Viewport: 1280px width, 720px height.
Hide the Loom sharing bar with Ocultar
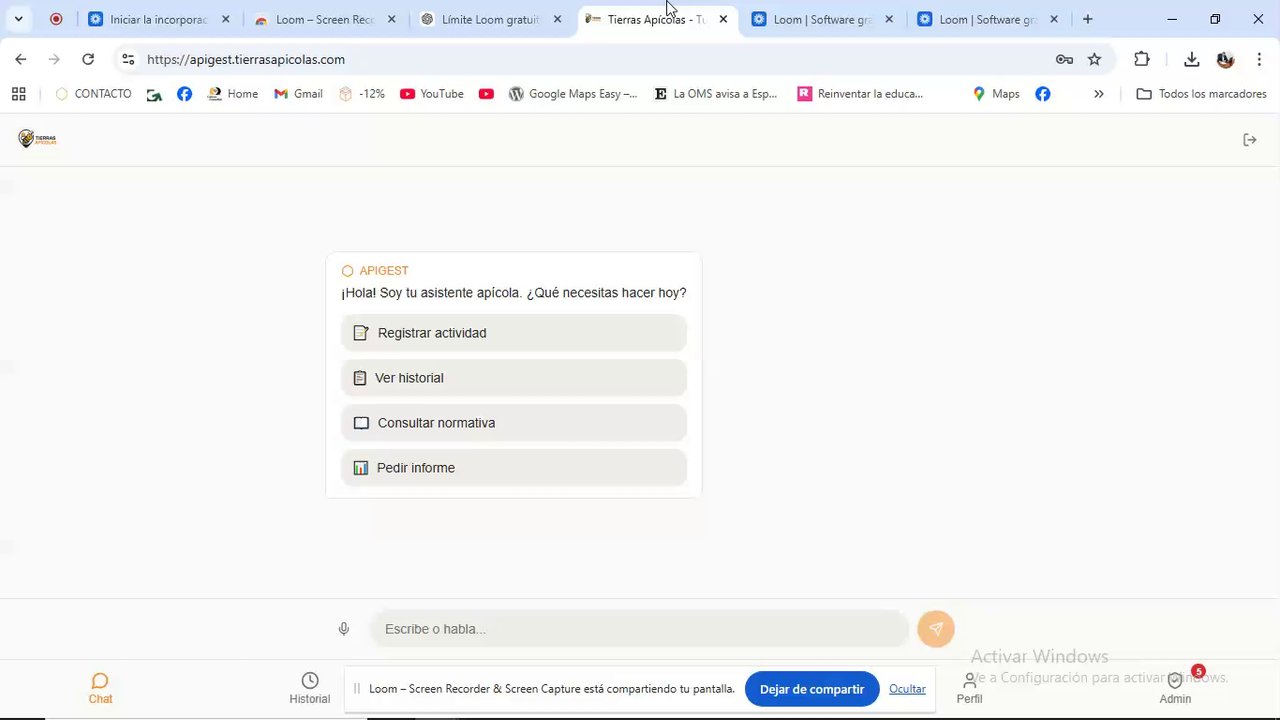click(x=907, y=689)
